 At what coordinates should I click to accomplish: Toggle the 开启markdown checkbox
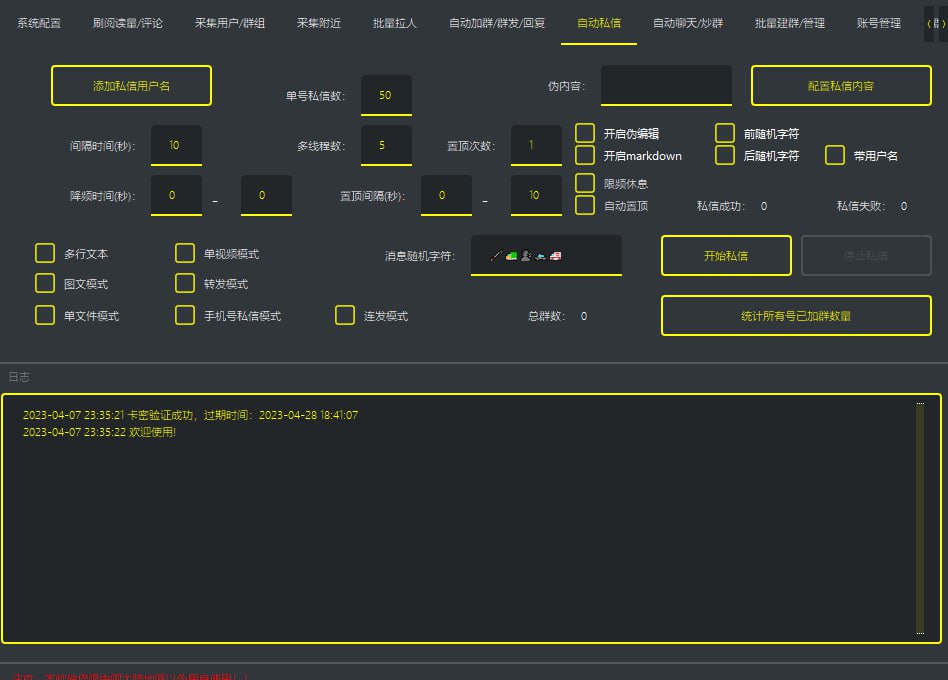click(585, 156)
